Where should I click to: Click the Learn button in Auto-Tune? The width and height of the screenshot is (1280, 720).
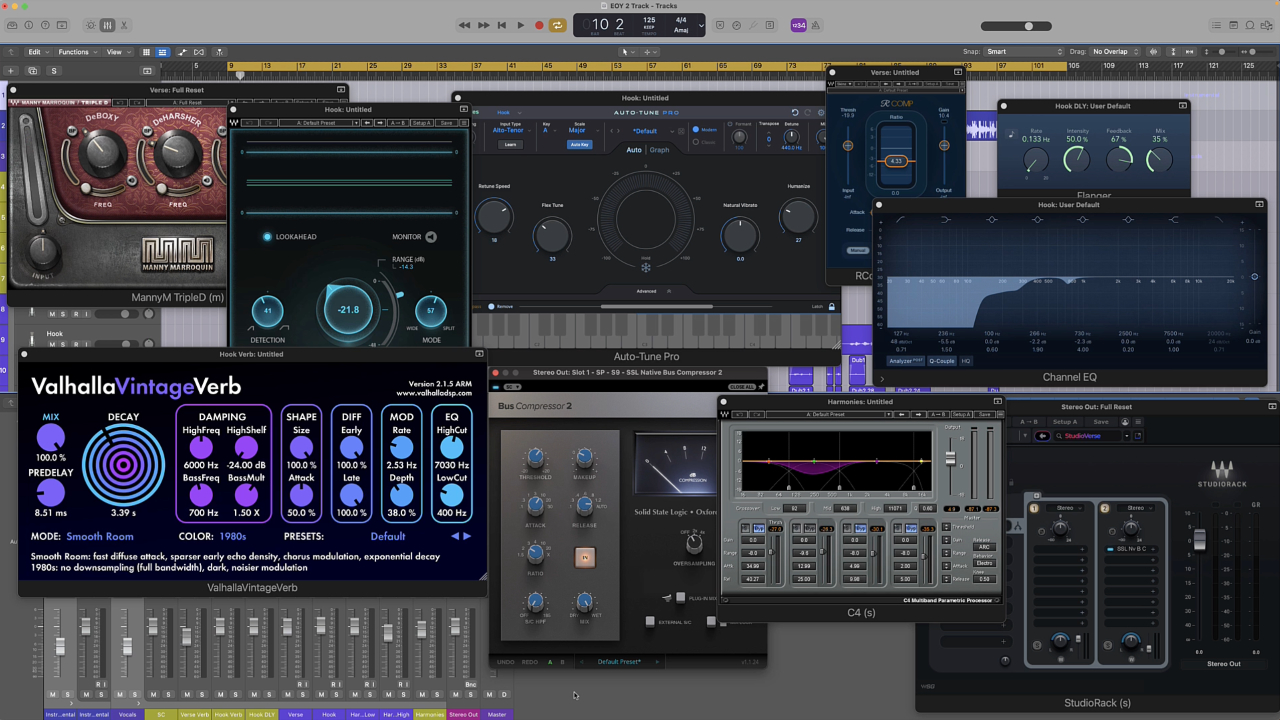(x=510, y=144)
